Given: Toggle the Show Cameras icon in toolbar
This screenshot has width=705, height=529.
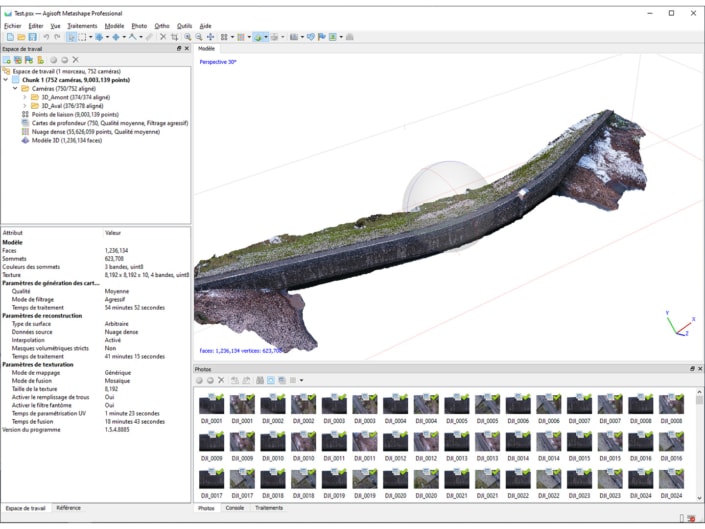Looking at the screenshot, I should [x=294, y=37].
